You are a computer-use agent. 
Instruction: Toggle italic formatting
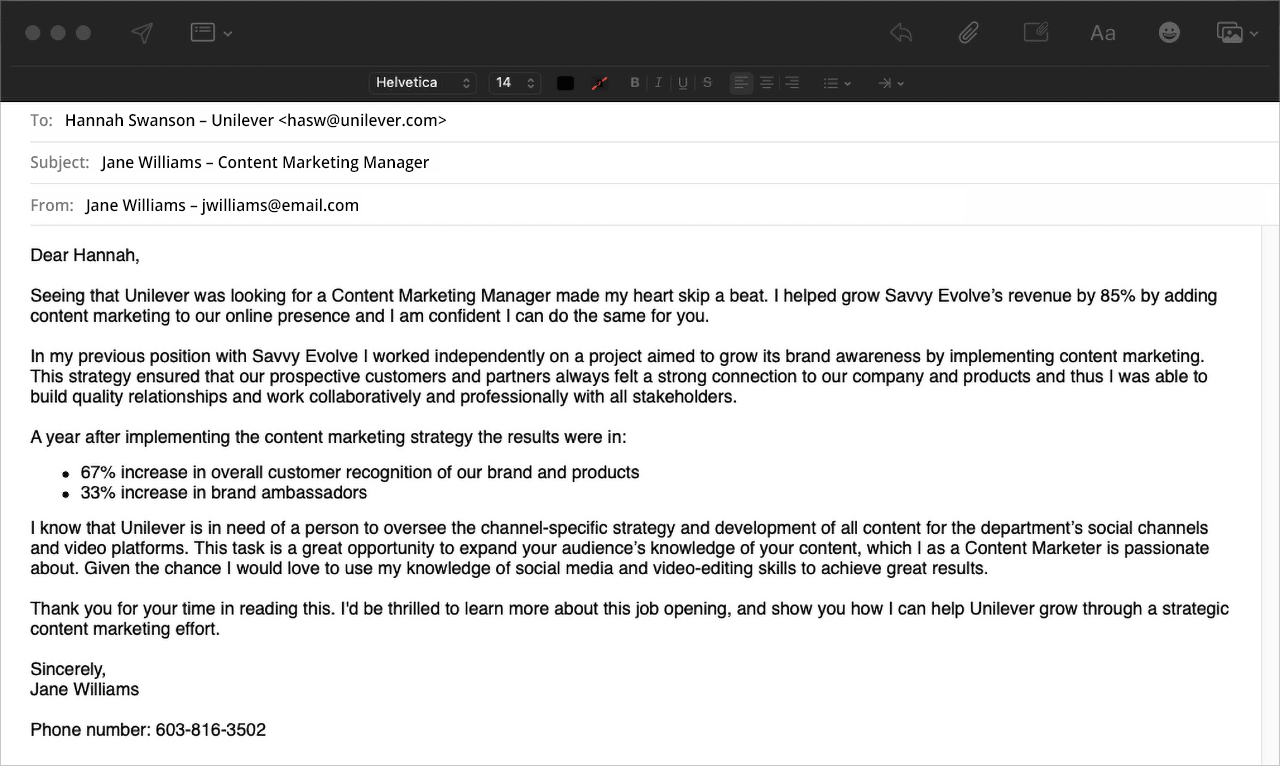tap(658, 83)
